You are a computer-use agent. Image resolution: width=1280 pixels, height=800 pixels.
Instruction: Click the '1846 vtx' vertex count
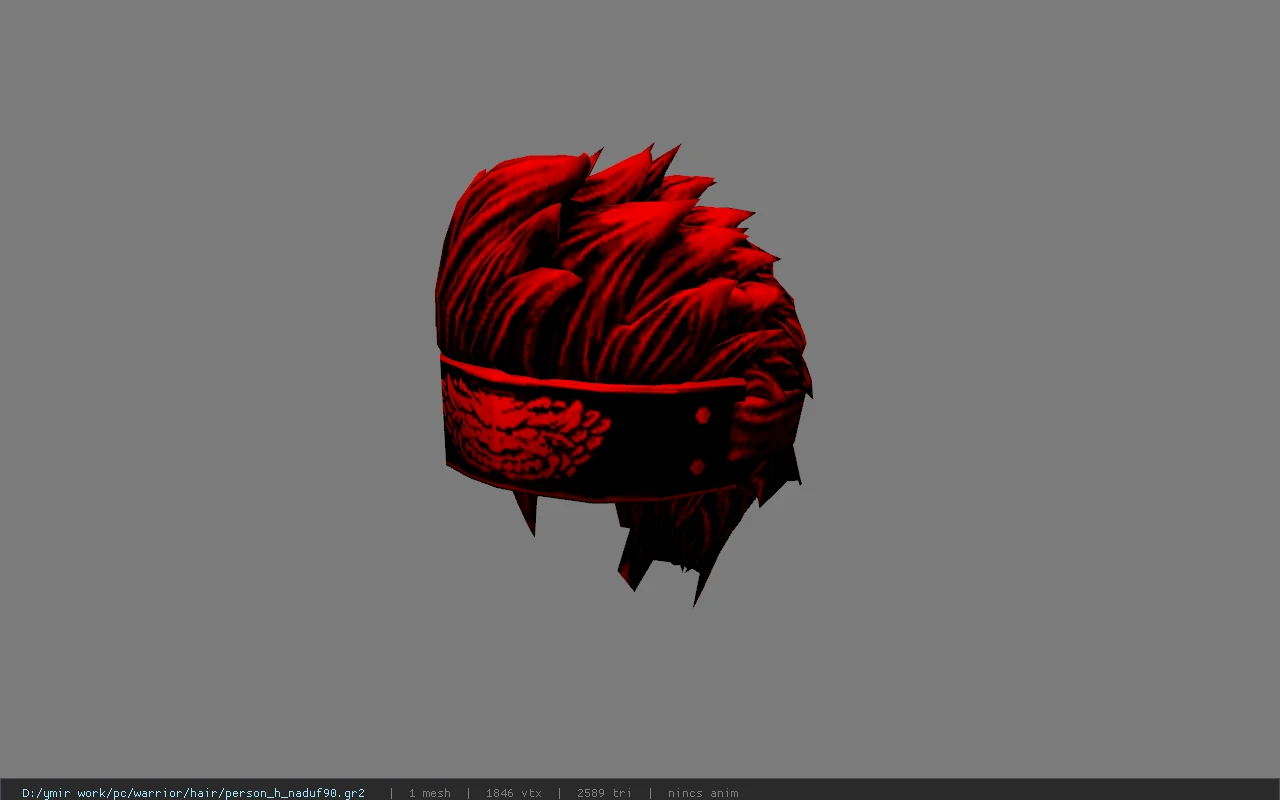(514, 793)
